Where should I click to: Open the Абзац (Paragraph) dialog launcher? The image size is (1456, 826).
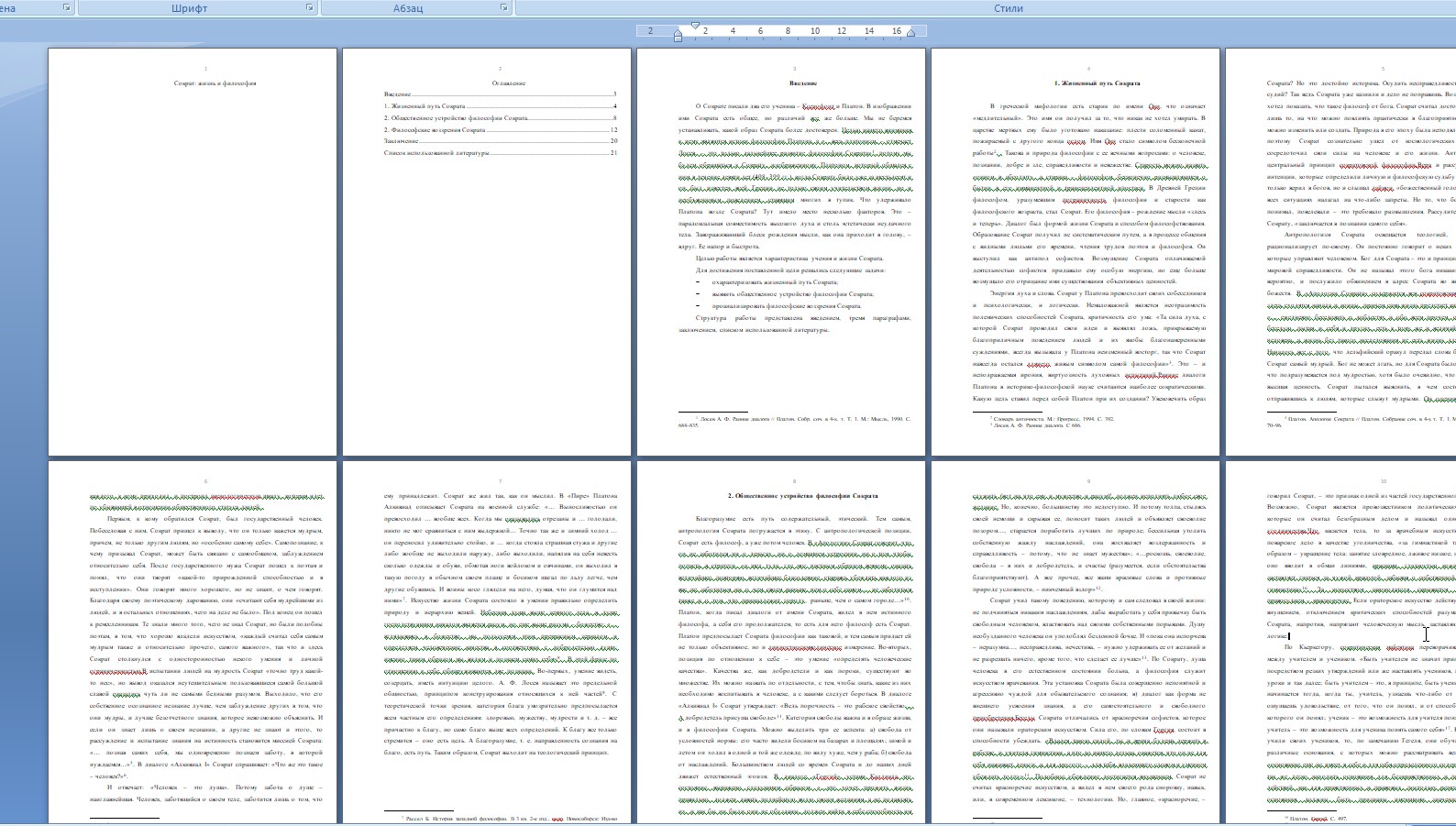[x=503, y=7]
